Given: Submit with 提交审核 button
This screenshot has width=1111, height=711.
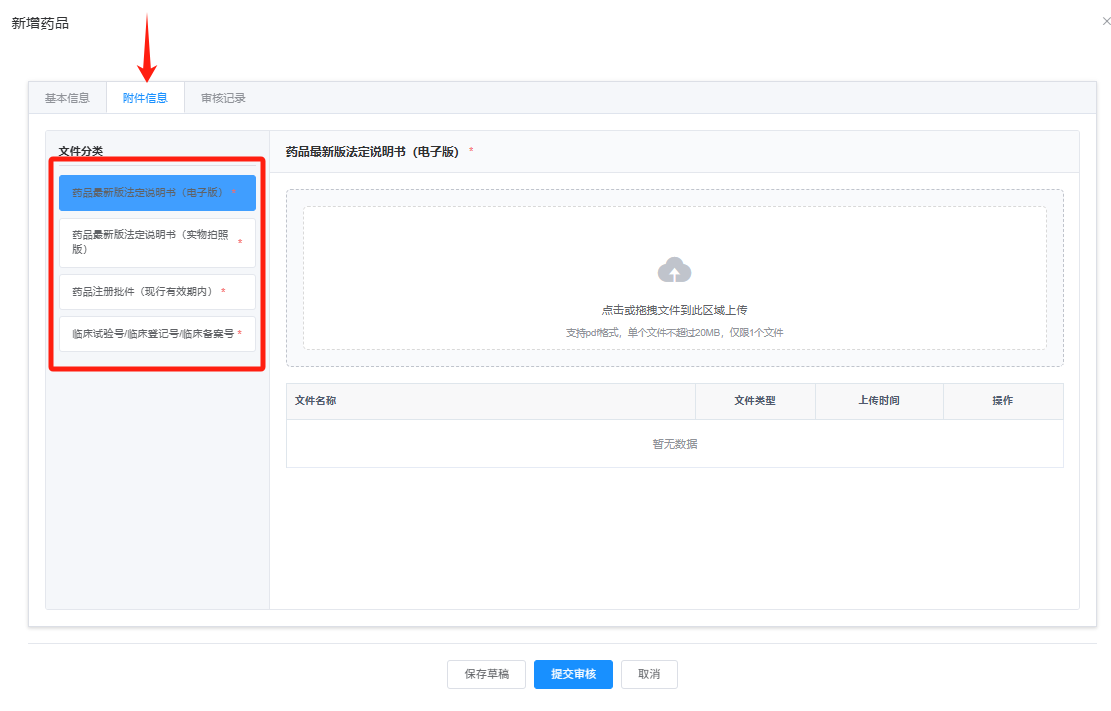Looking at the screenshot, I should click(573, 674).
